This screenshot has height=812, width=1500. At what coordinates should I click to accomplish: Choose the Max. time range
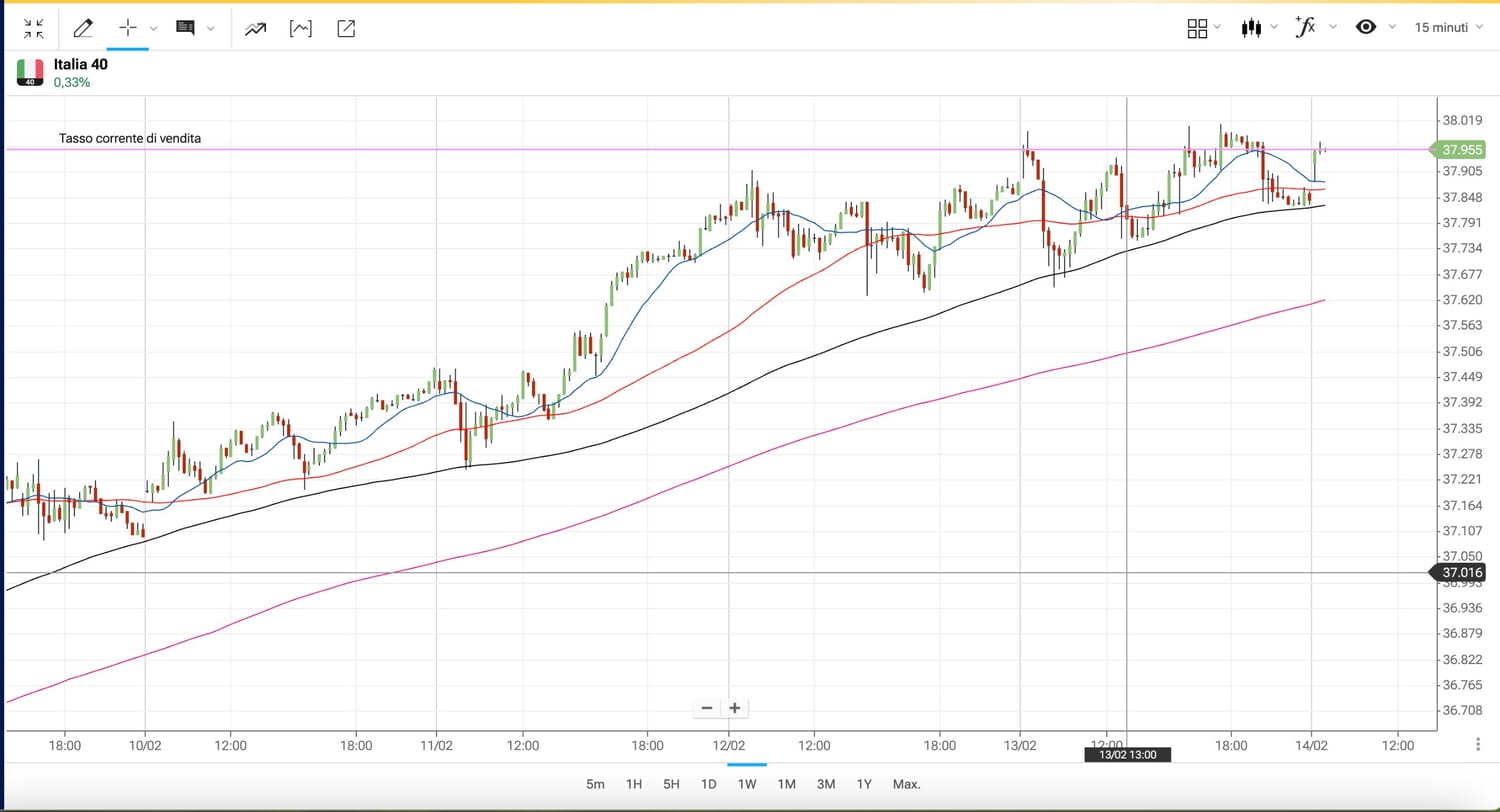pyautogui.click(x=906, y=784)
